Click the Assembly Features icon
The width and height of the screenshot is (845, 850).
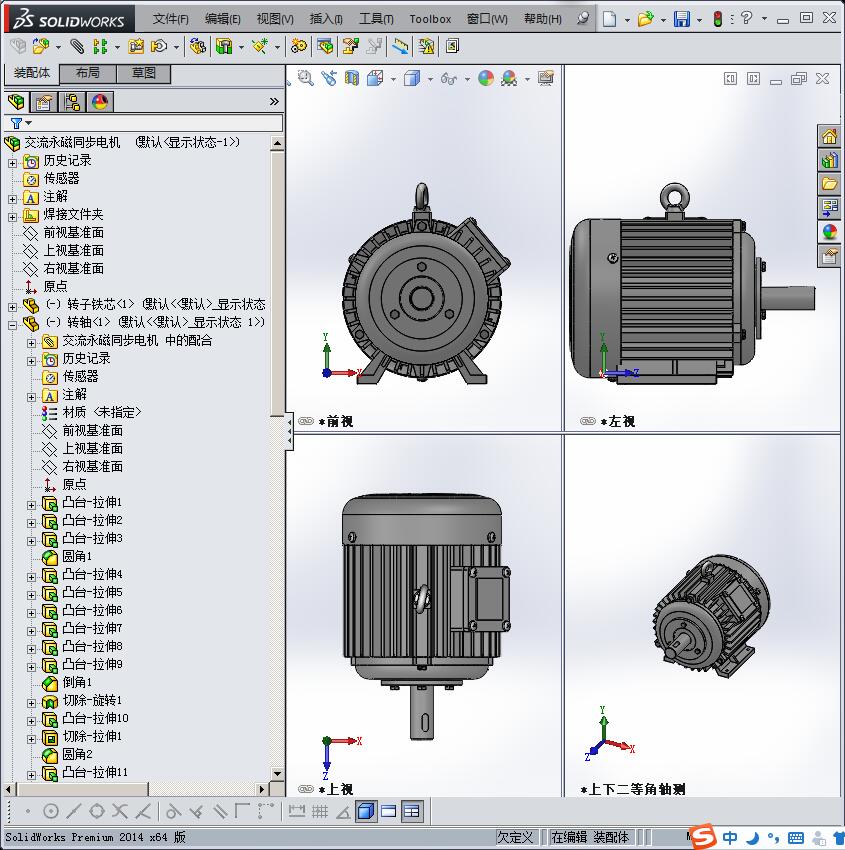pyautogui.click(x=224, y=47)
